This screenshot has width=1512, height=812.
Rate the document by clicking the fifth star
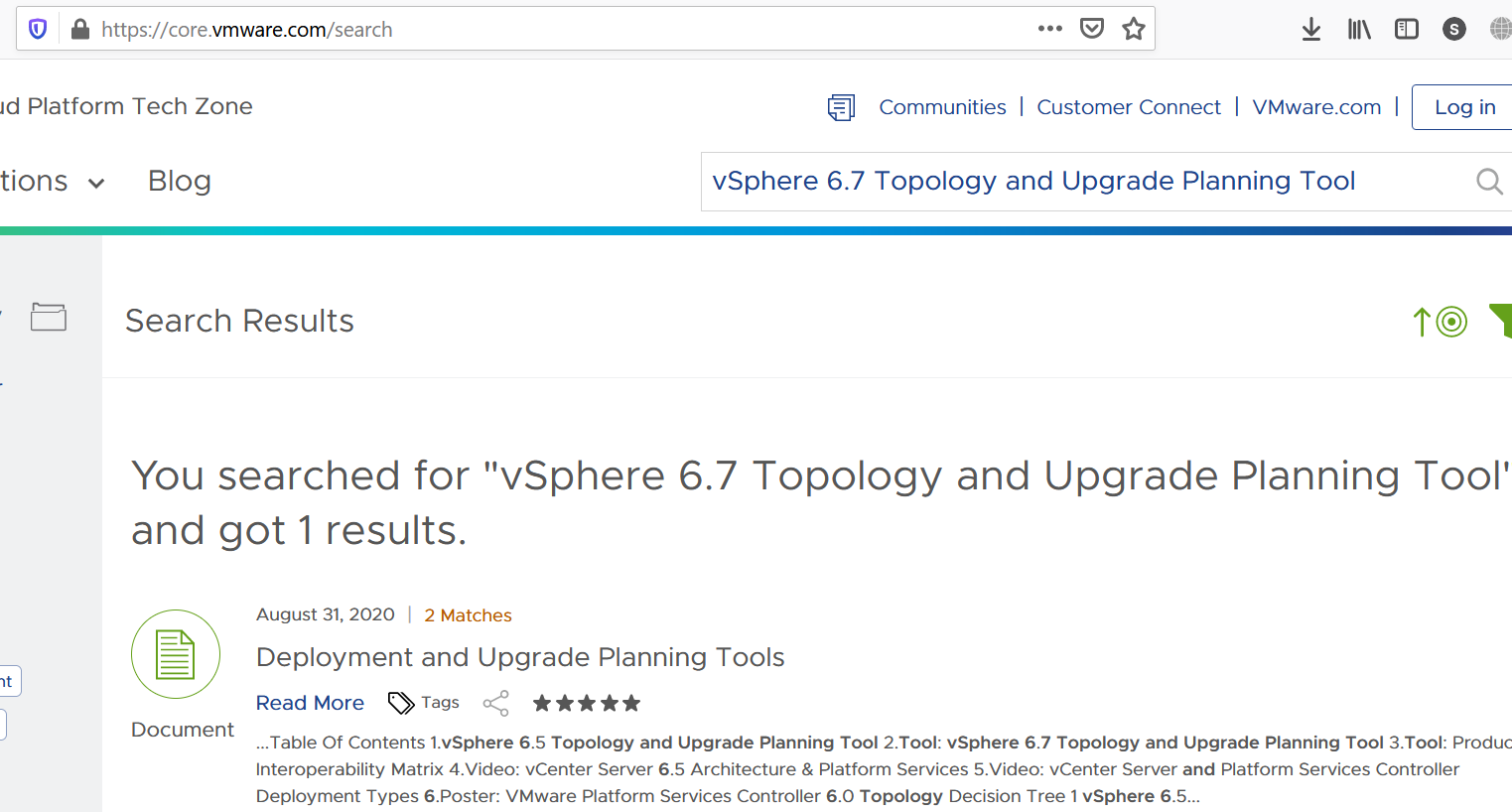[630, 703]
